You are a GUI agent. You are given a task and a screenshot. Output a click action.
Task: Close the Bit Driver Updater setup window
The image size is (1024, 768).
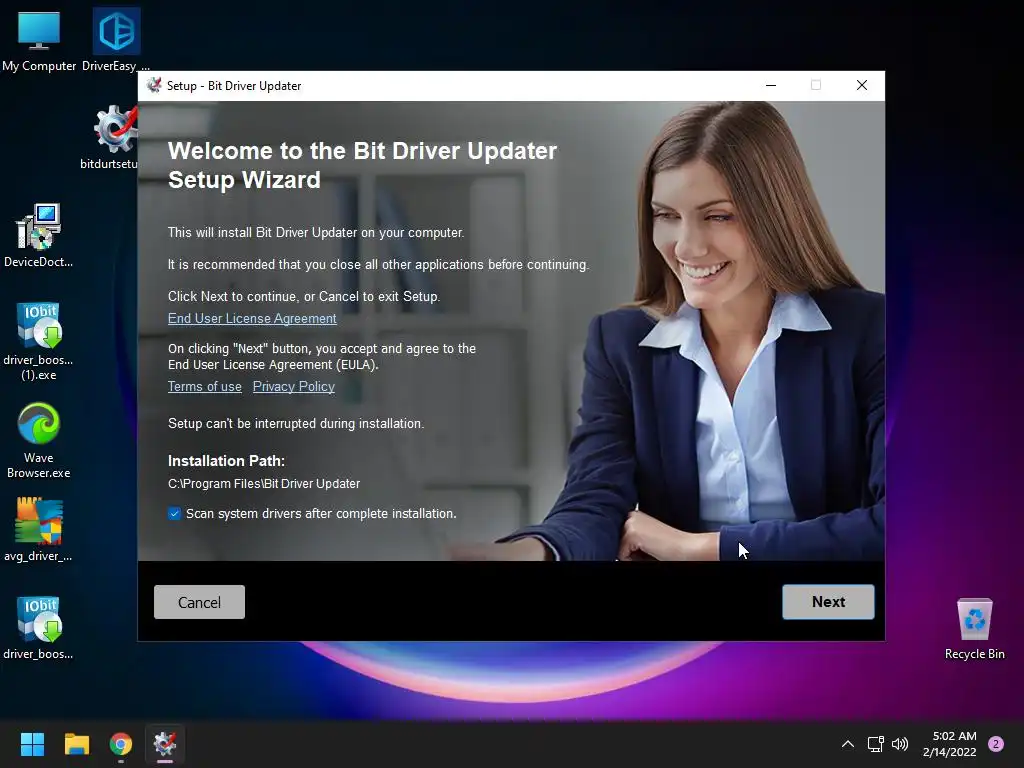(x=862, y=86)
